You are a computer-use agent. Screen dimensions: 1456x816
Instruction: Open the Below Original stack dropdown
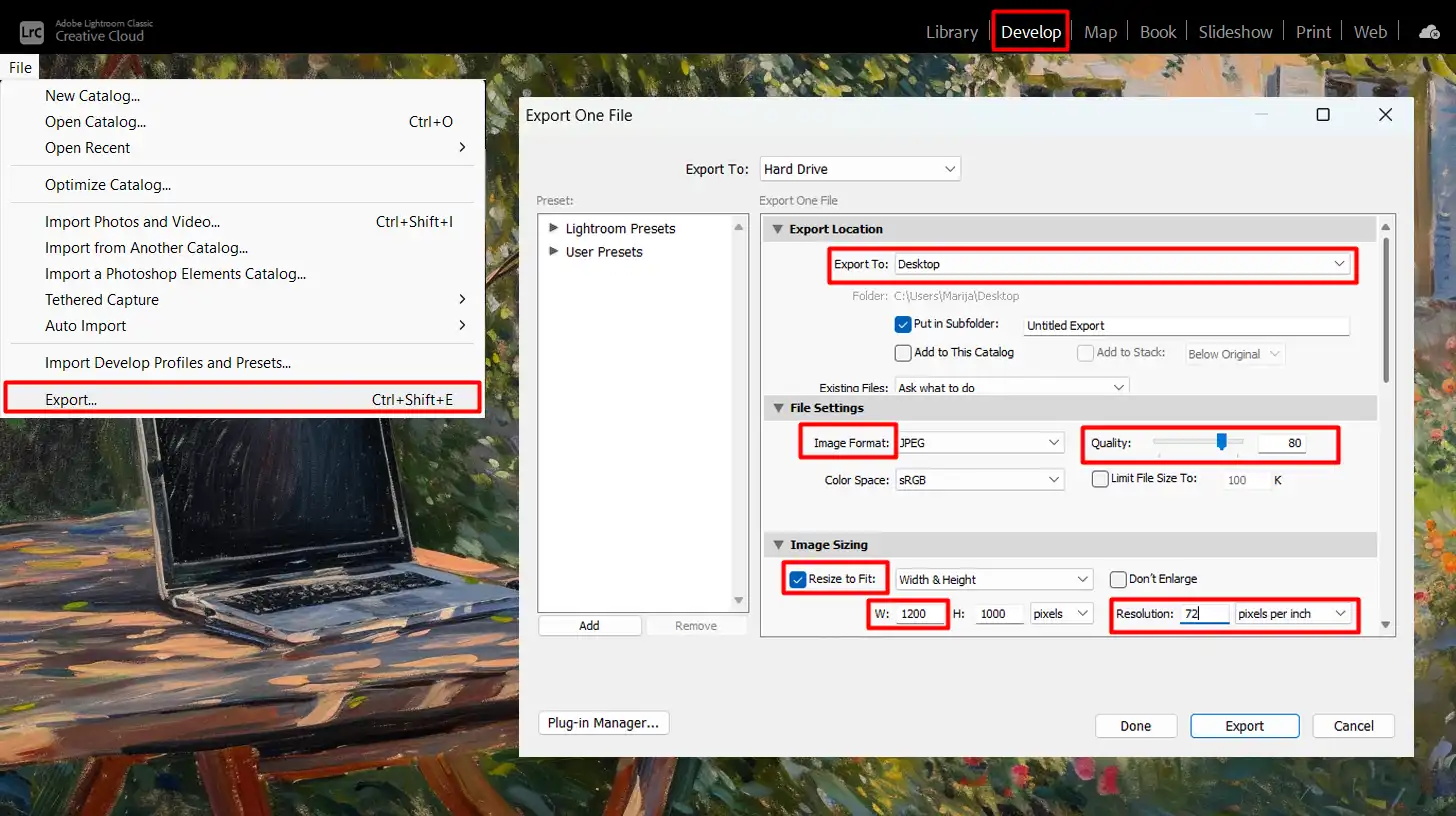click(x=1234, y=354)
